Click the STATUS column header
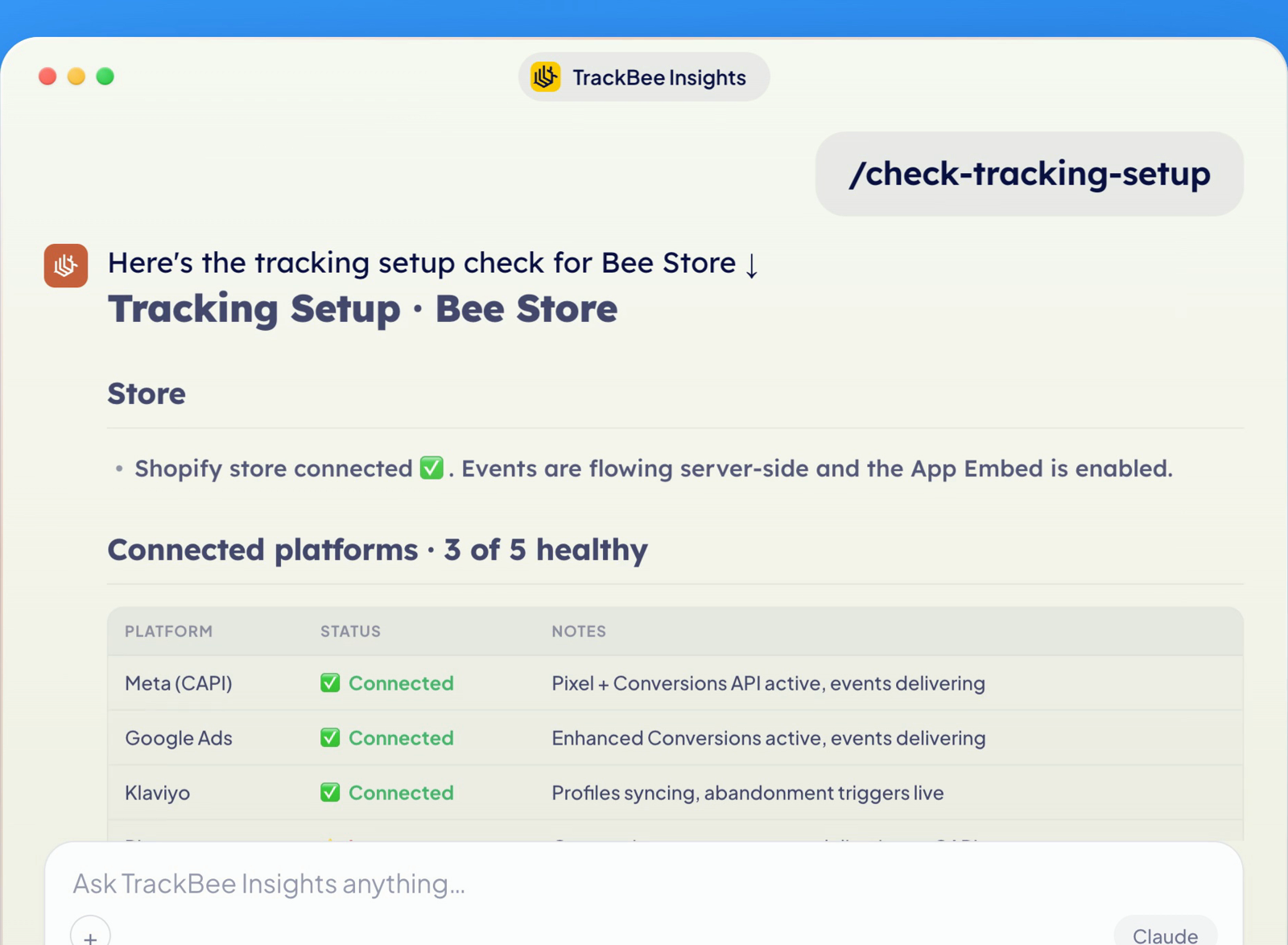This screenshot has height=945, width=1288. coord(350,632)
